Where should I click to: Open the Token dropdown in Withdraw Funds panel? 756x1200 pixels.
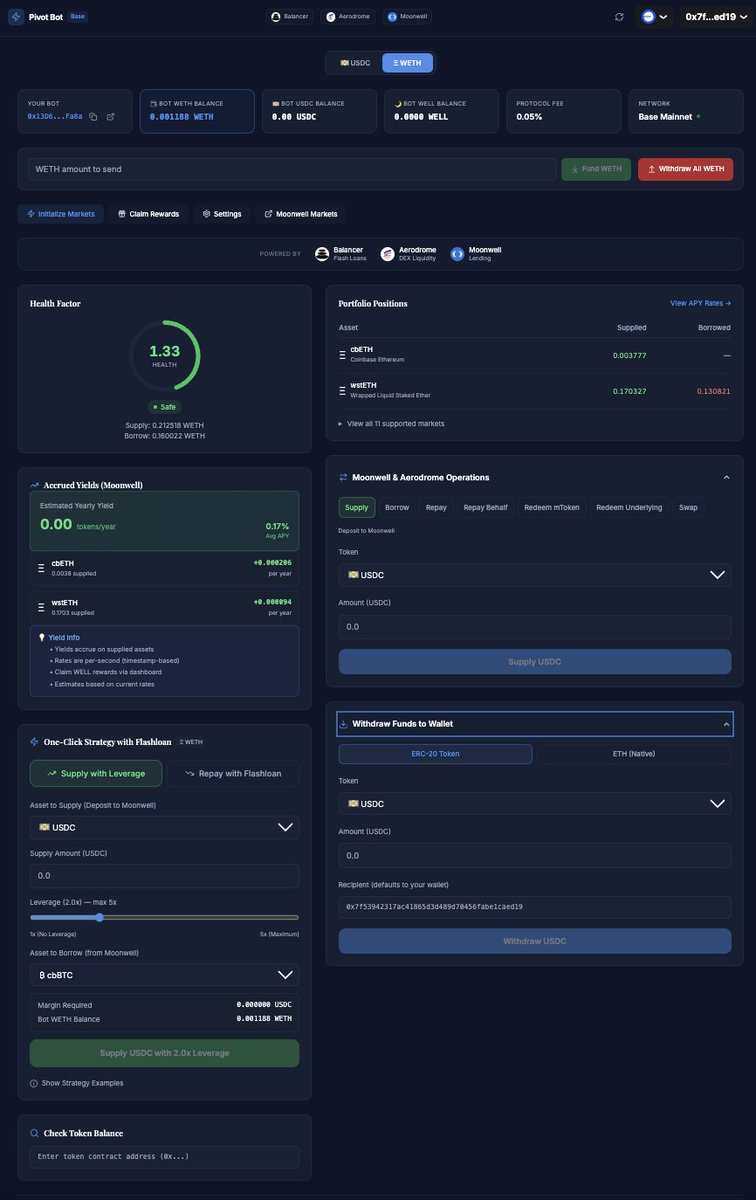[x=535, y=804]
